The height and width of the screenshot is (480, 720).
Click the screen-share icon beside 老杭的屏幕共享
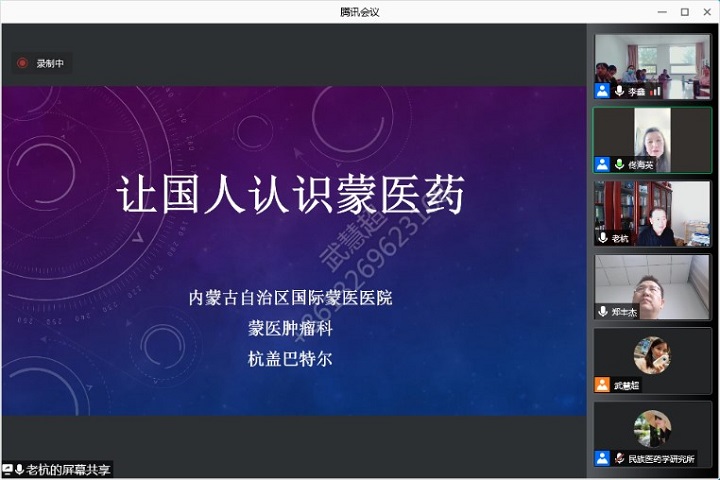pyautogui.click(x=8, y=470)
